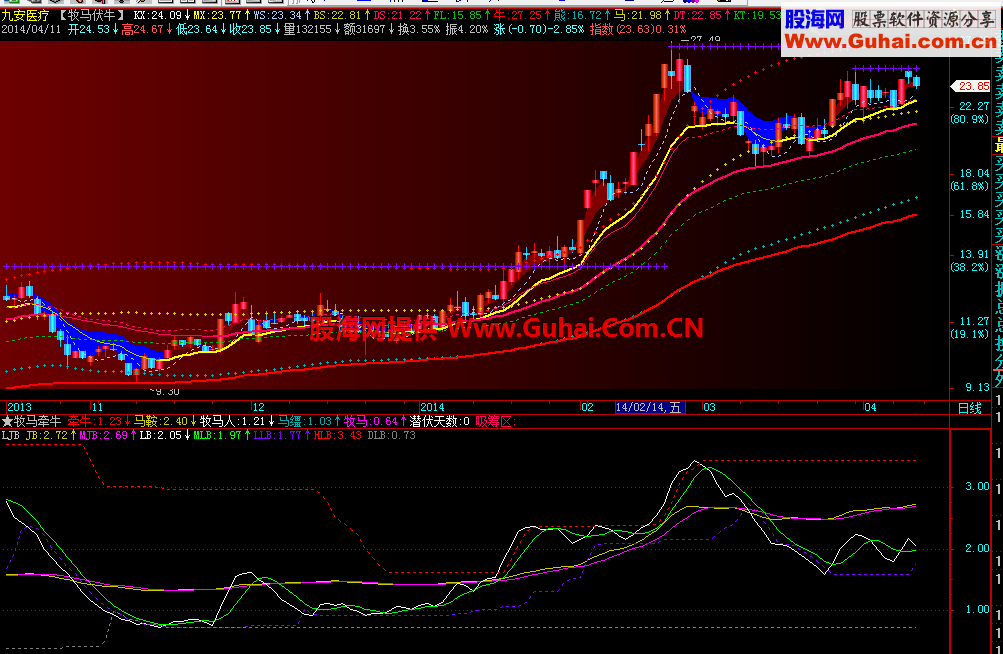1003x654 pixels.
Task: Click the 牵牛:1.23 value
Action: point(95,422)
